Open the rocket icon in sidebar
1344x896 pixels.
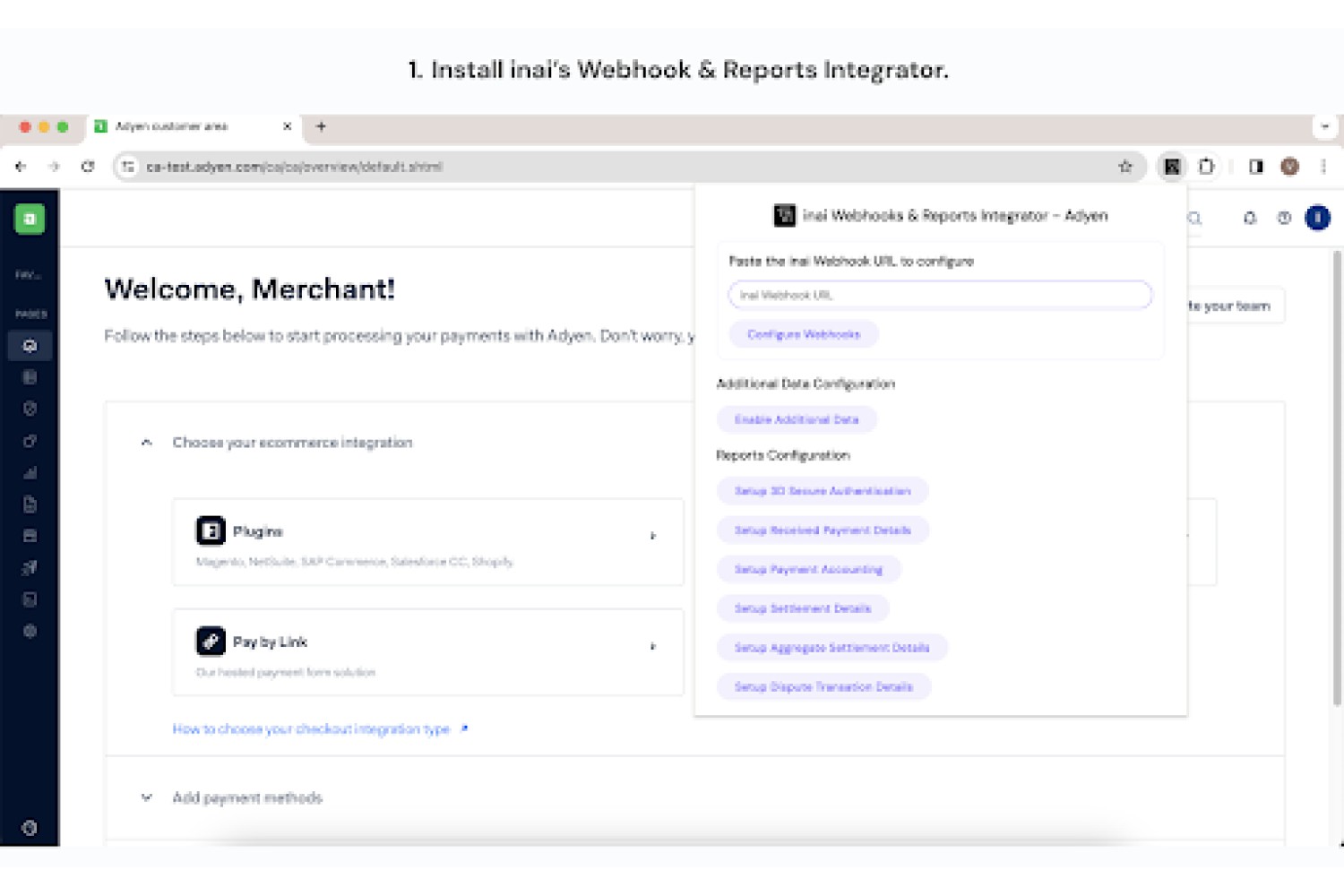coord(30,567)
